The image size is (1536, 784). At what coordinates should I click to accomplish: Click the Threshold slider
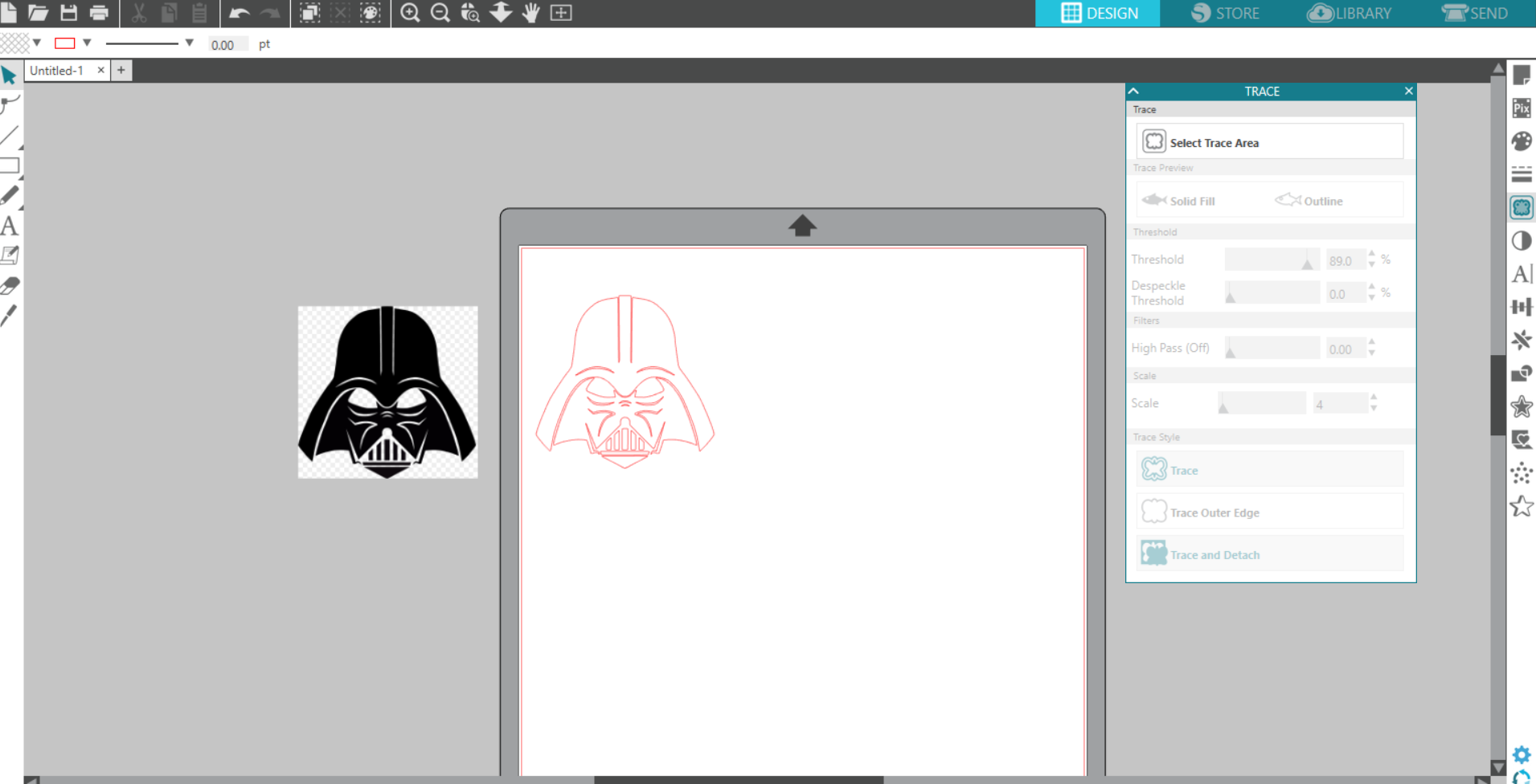point(1272,259)
